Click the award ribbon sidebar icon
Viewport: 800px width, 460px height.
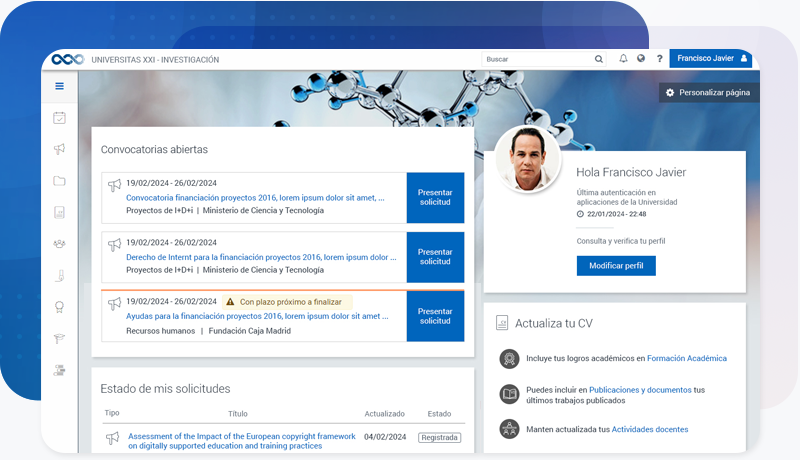coord(59,307)
